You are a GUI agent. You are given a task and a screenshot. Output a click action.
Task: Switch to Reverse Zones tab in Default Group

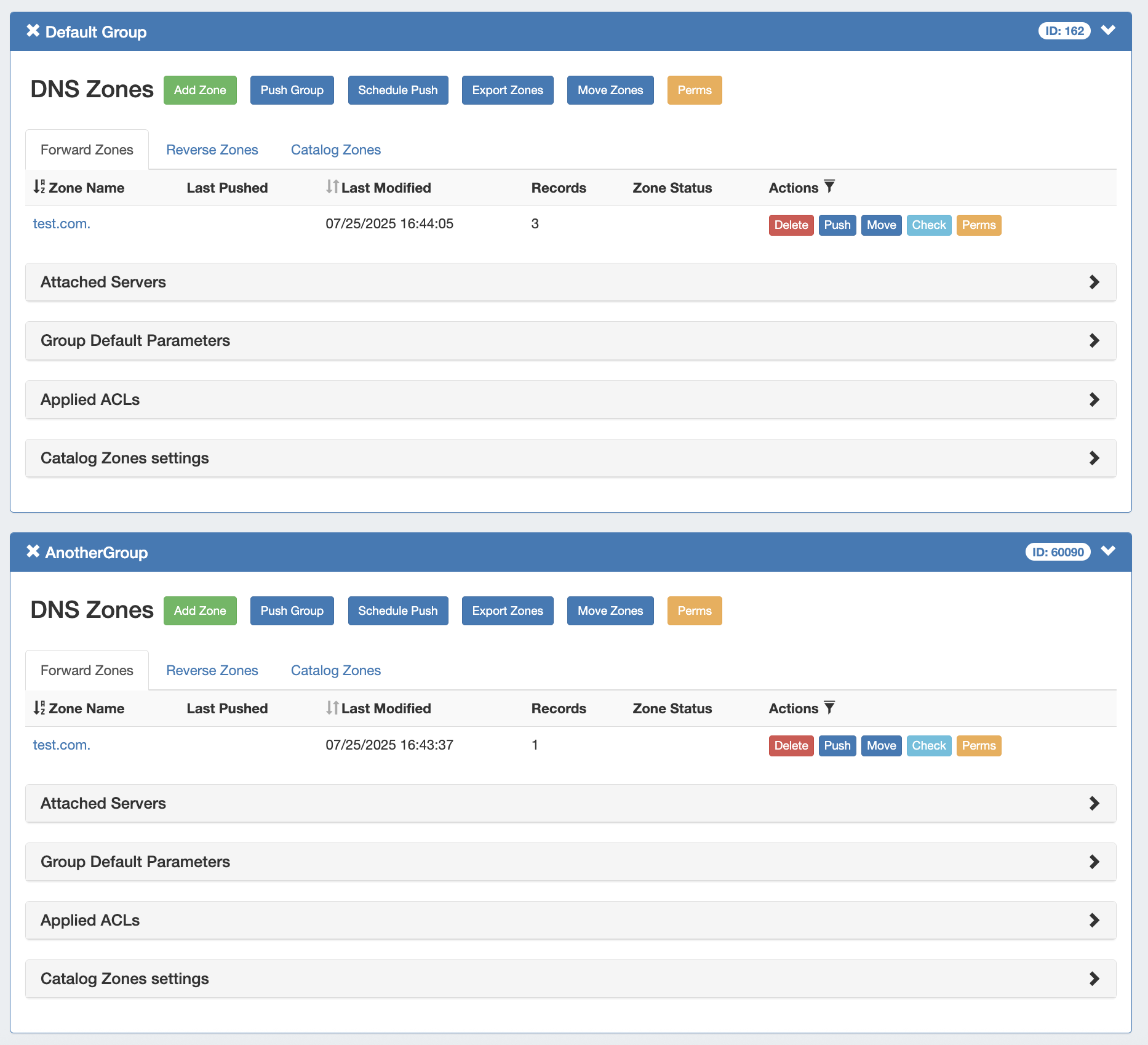pos(212,150)
